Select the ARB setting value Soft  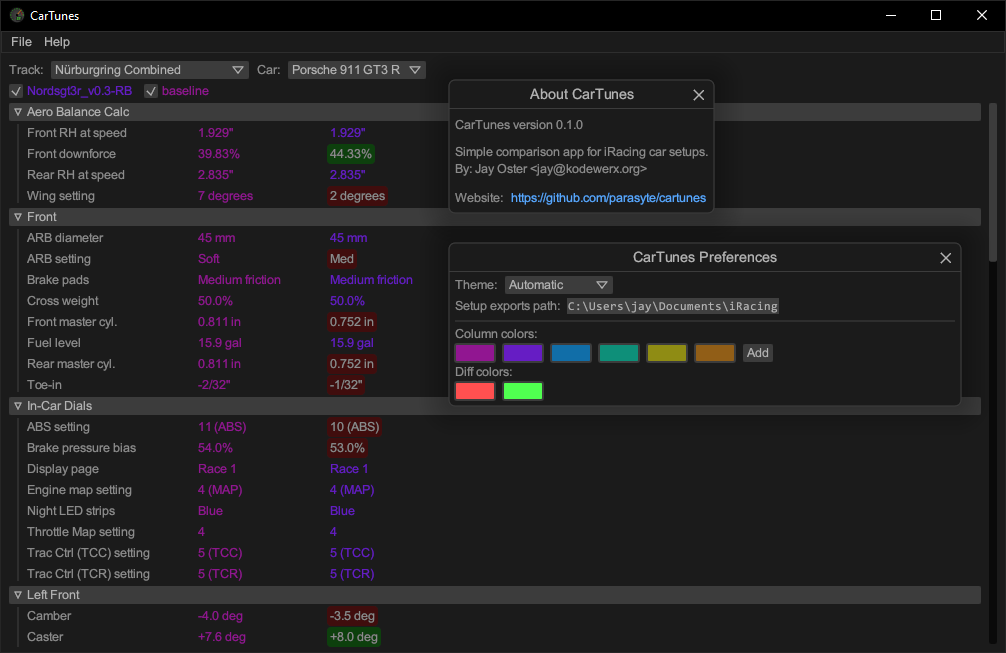[209, 259]
